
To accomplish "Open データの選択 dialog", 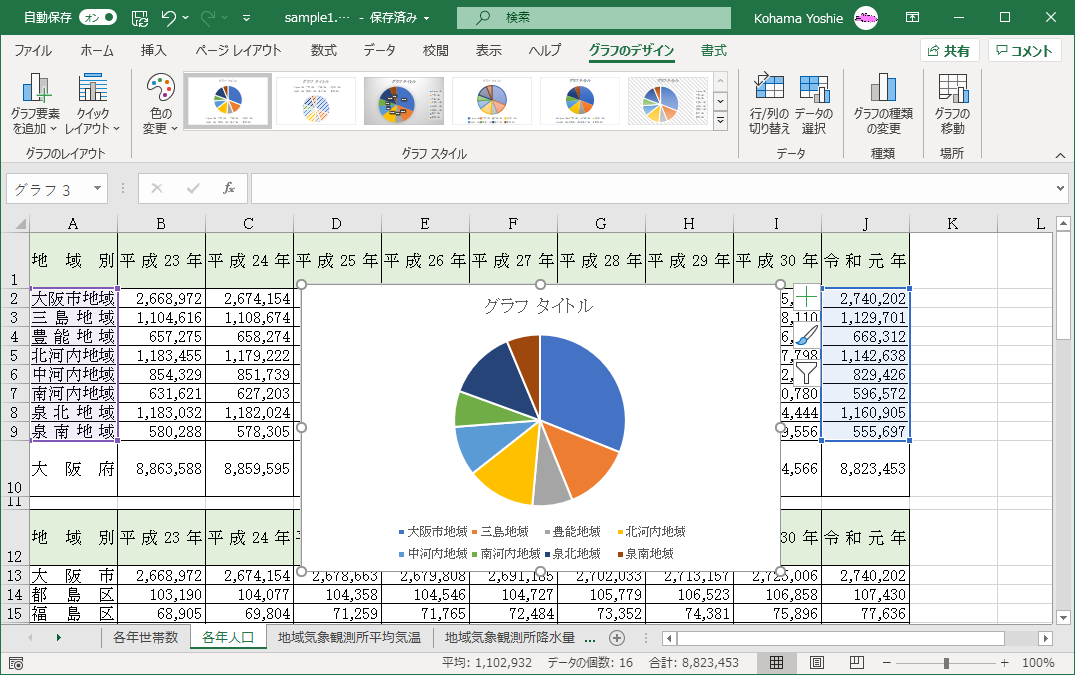I will pos(814,104).
